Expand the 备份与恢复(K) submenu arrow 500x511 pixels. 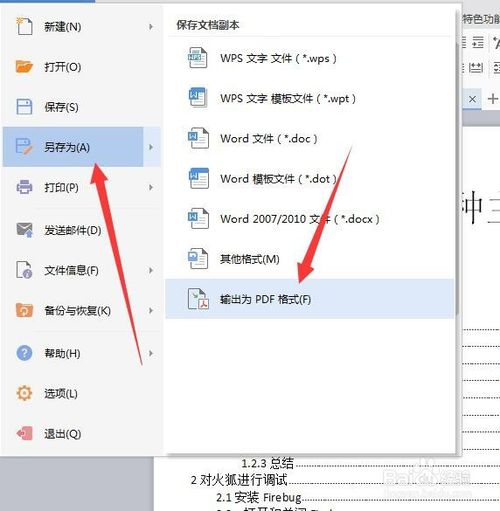pyautogui.click(x=151, y=310)
